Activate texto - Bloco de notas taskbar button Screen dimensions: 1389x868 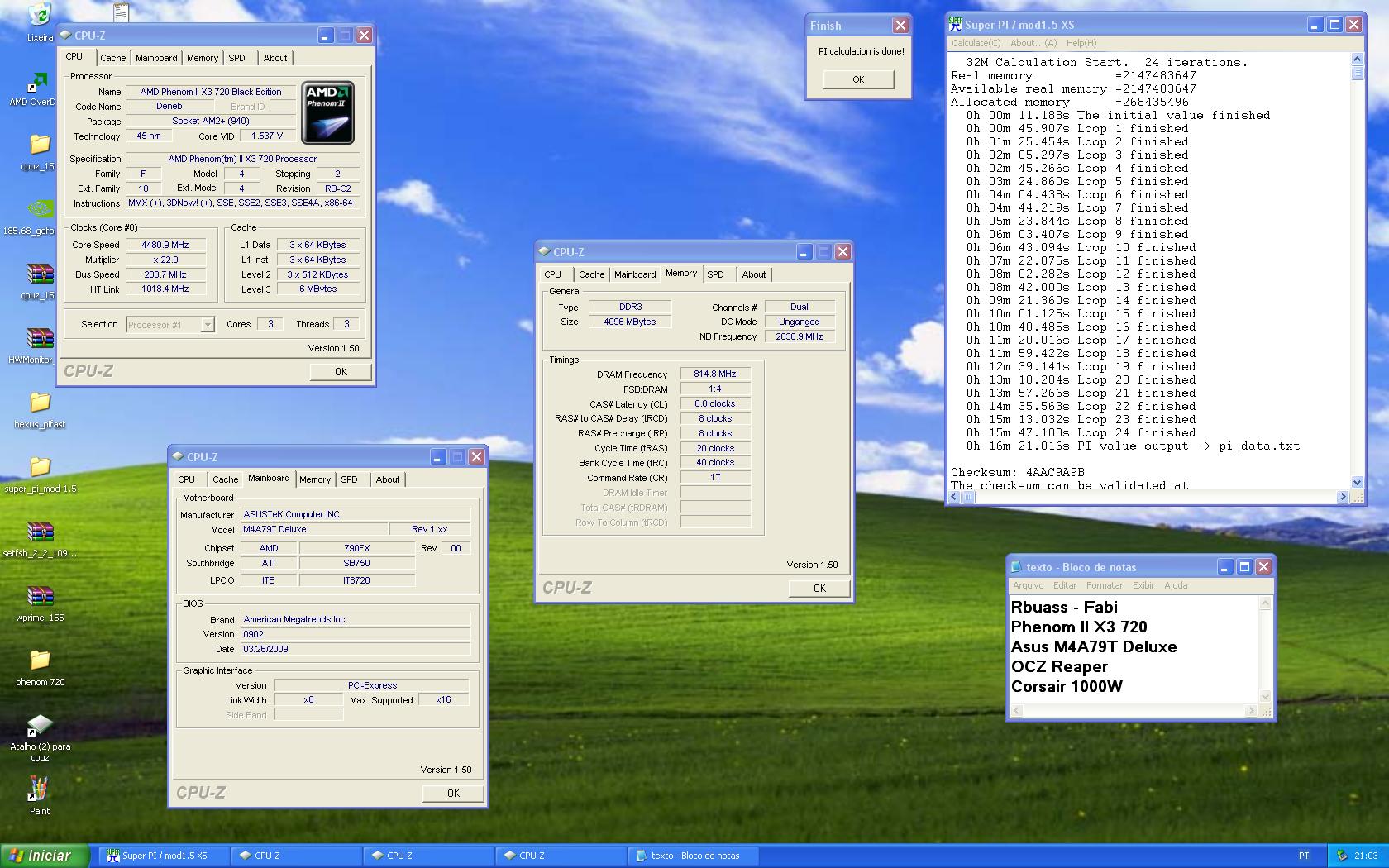694,856
